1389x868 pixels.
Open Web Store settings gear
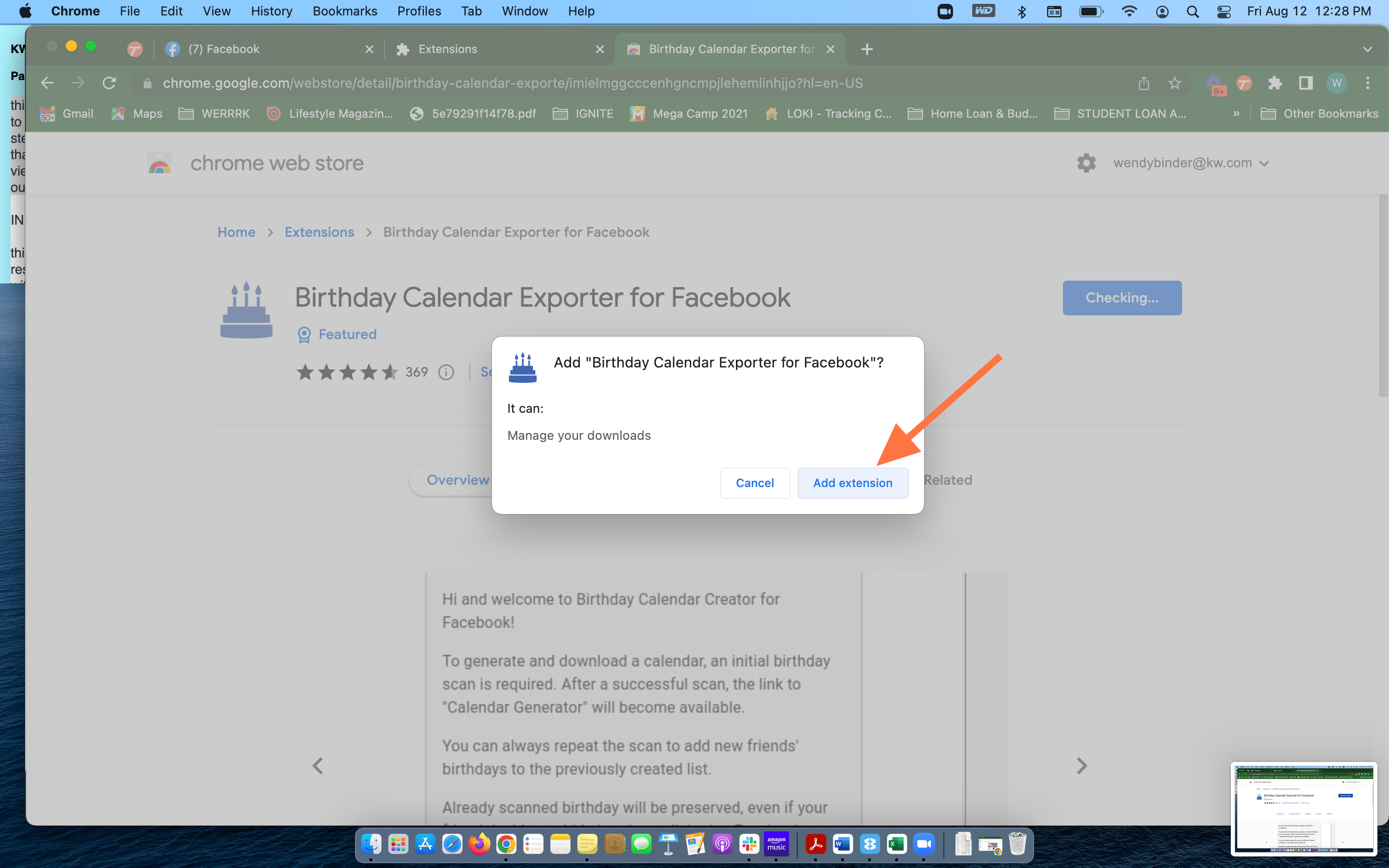[1086, 163]
